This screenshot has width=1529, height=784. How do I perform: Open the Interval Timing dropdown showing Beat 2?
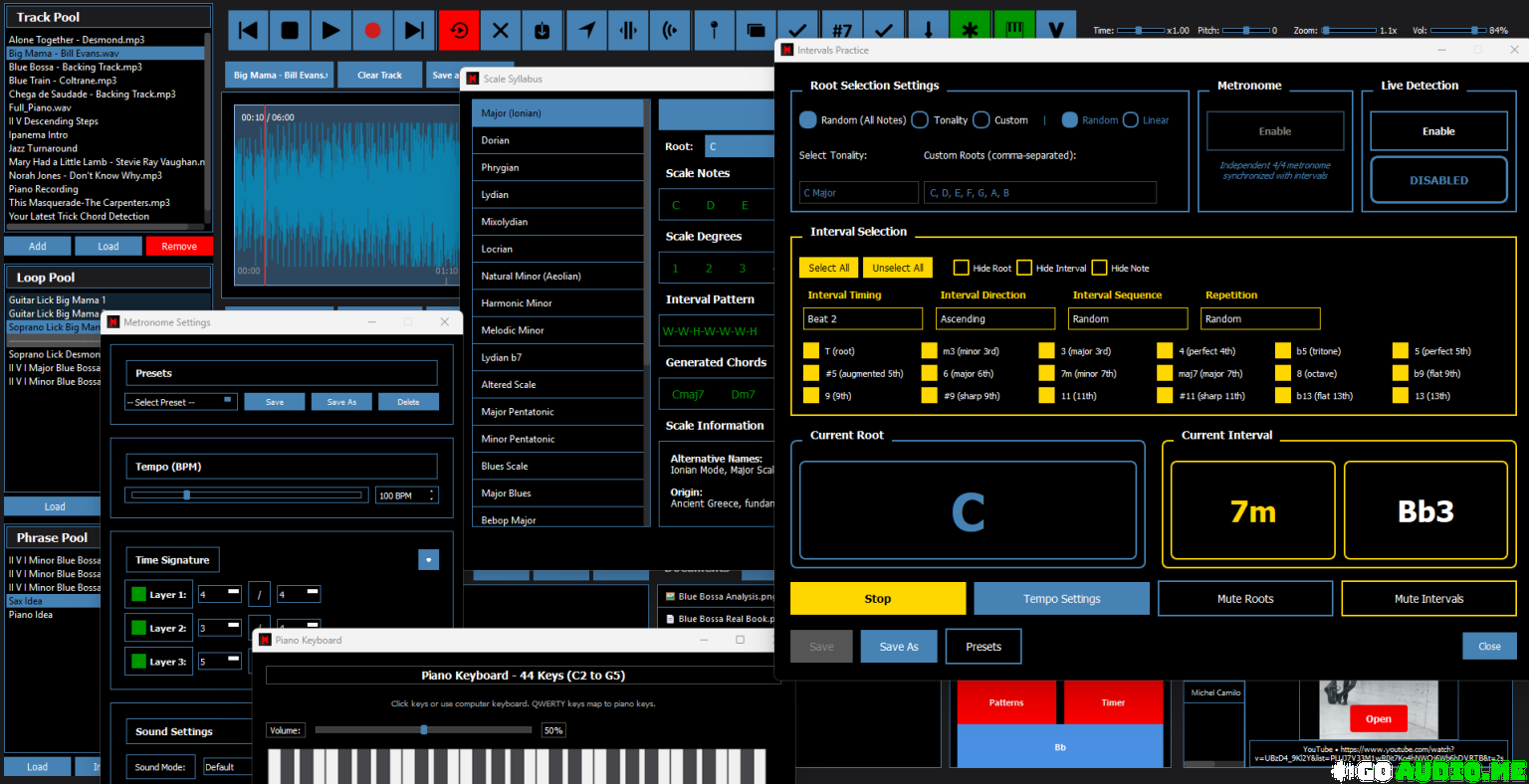(x=862, y=319)
